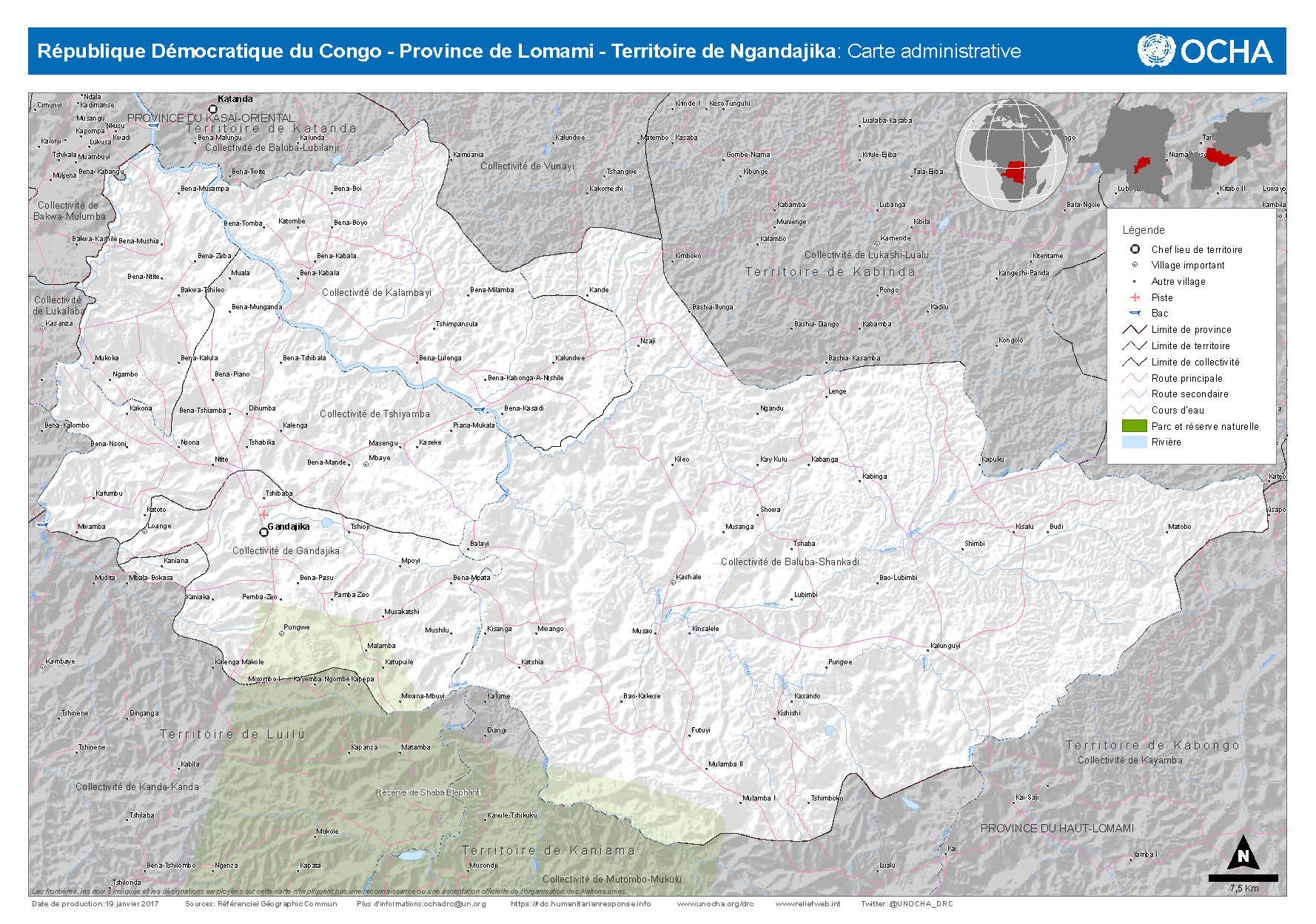Click the Route secondaire line symbol
Screen dimensions: 1316x924
tap(1135, 394)
